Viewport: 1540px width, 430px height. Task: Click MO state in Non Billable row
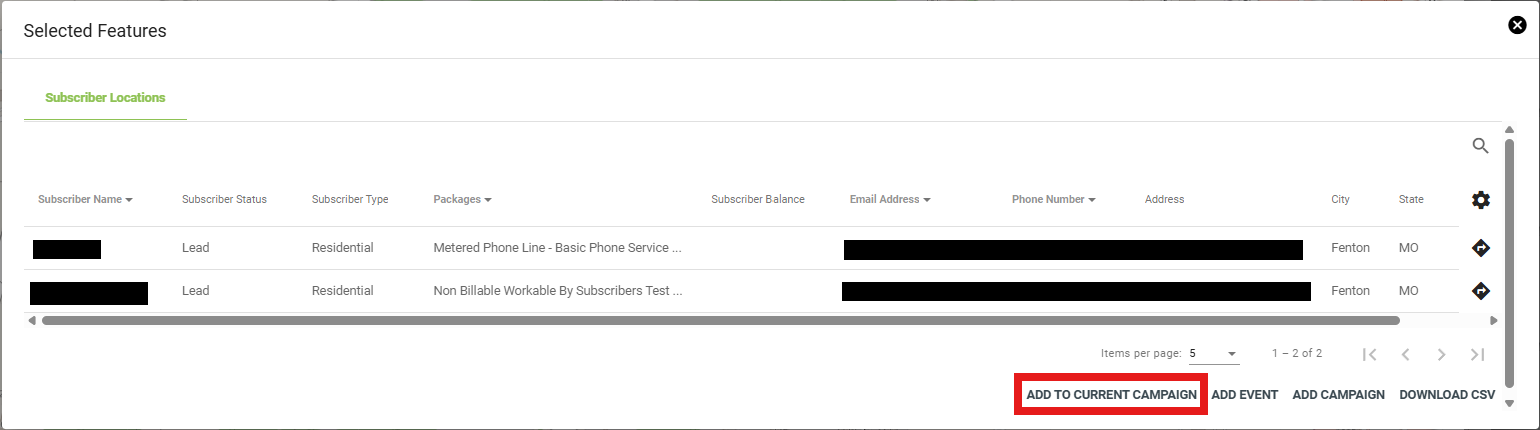1408,291
